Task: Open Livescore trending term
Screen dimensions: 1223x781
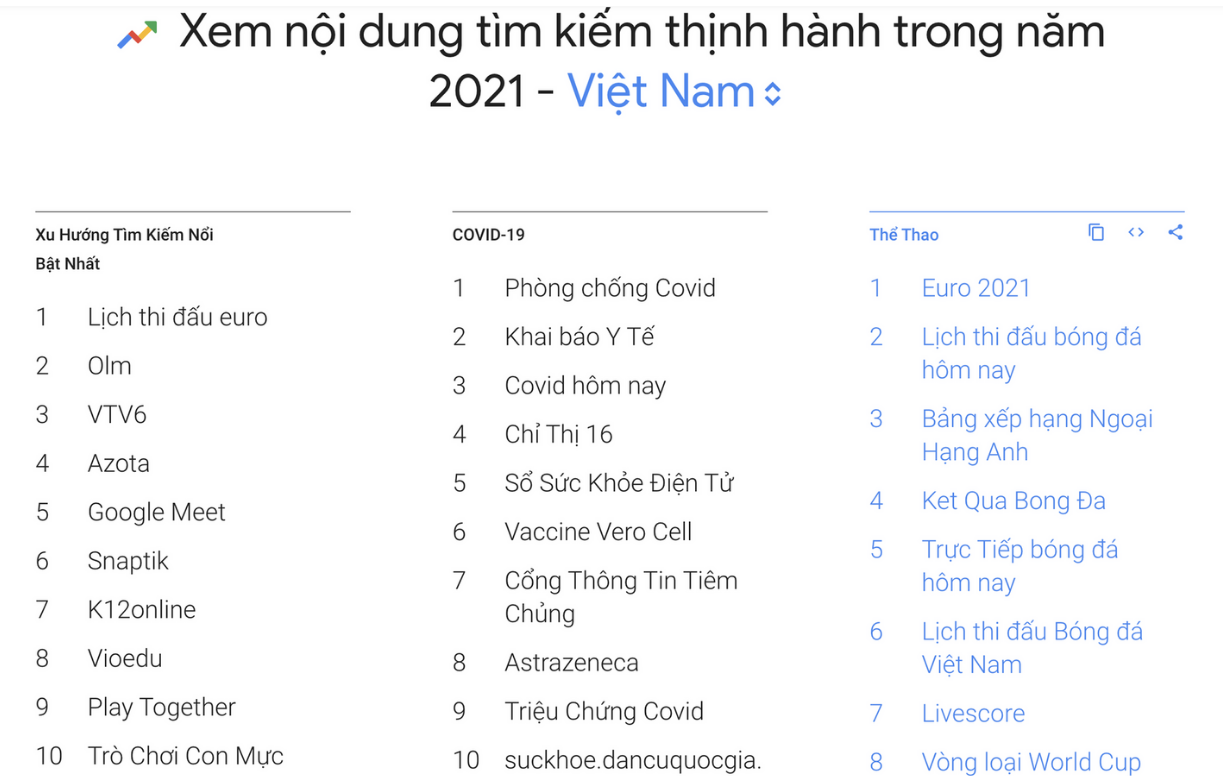Action: point(973,714)
